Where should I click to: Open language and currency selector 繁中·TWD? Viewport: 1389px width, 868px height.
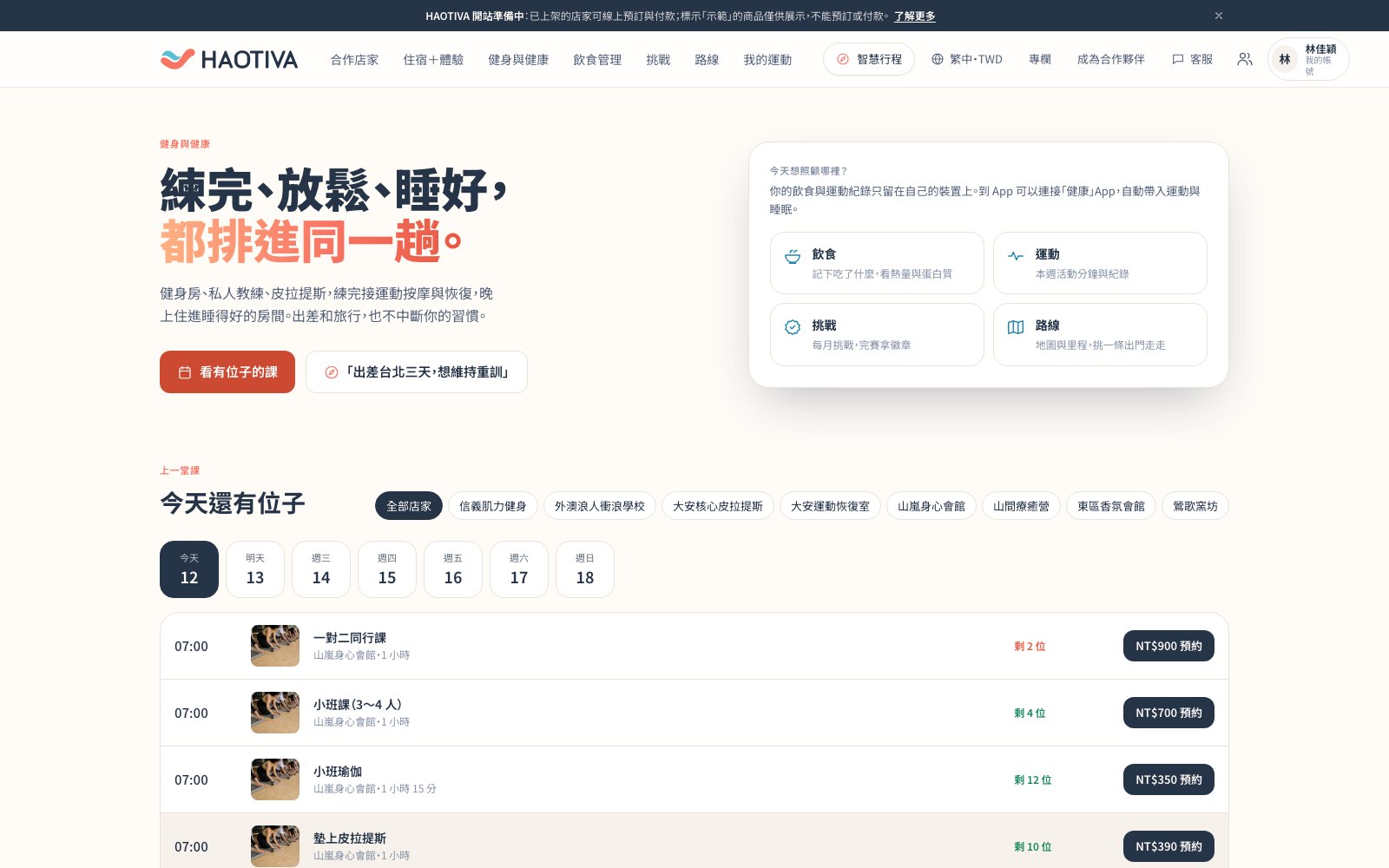tap(967, 59)
